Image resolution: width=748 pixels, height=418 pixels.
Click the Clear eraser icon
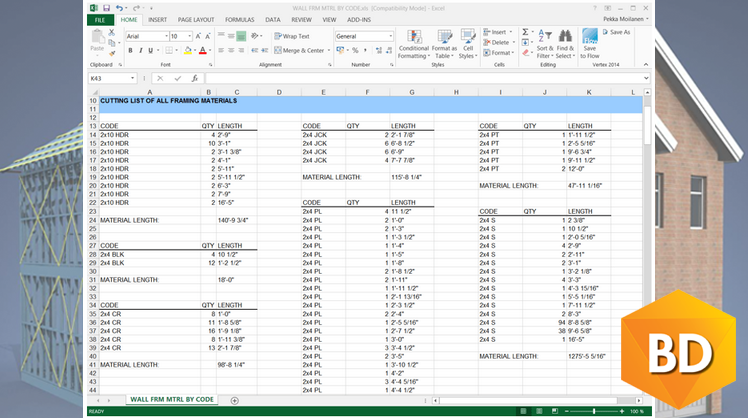tap(525, 53)
